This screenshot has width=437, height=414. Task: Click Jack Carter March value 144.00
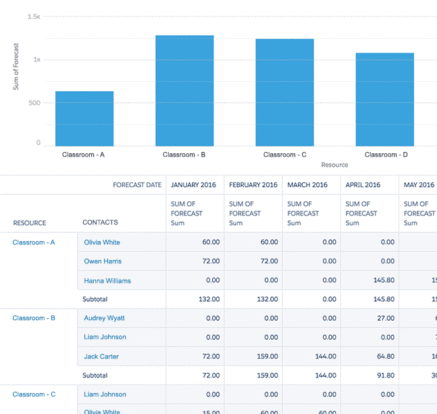click(x=326, y=356)
